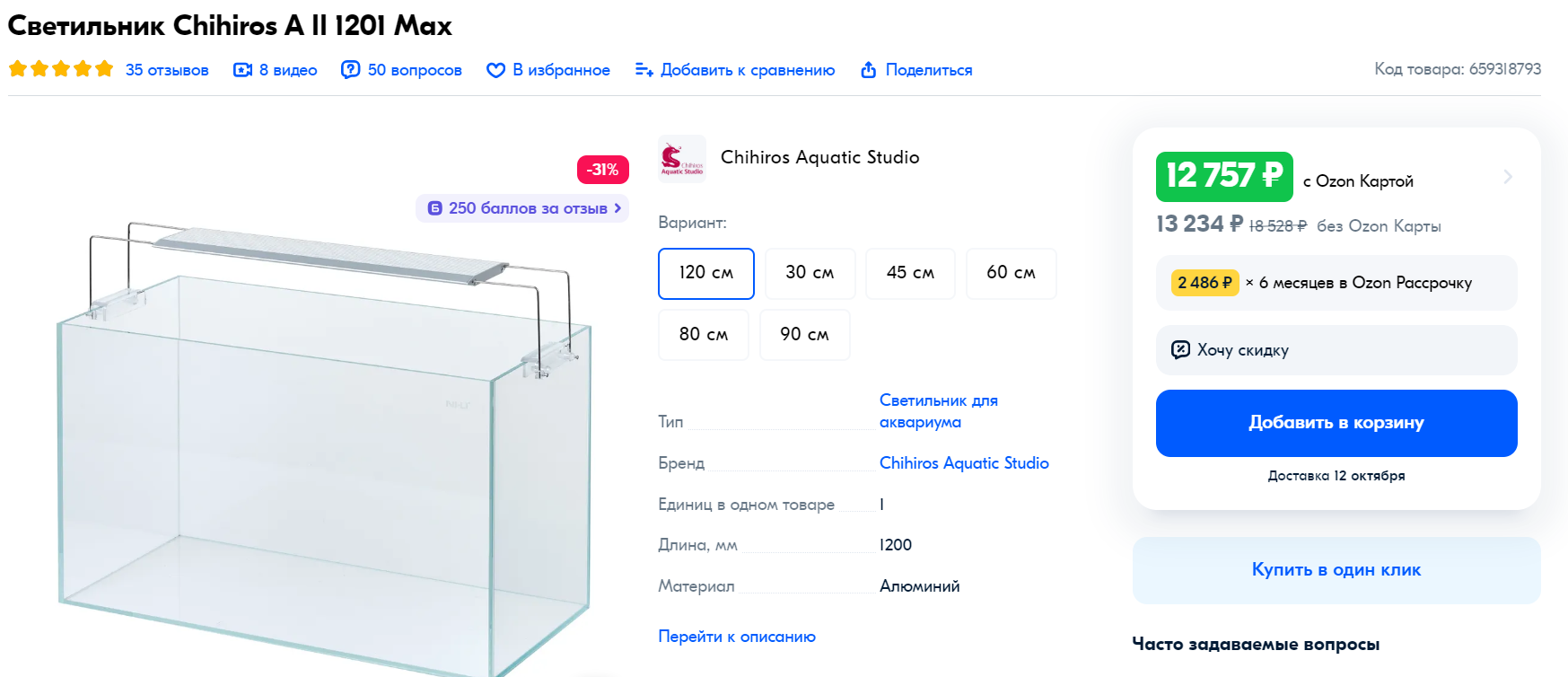
Task: Open the 35 отзывов reviews section
Action: point(167,70)
